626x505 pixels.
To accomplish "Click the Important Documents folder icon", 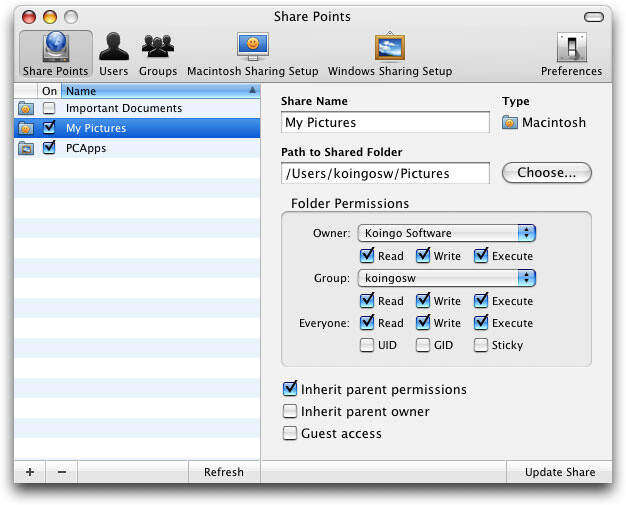I will point(26,108).
